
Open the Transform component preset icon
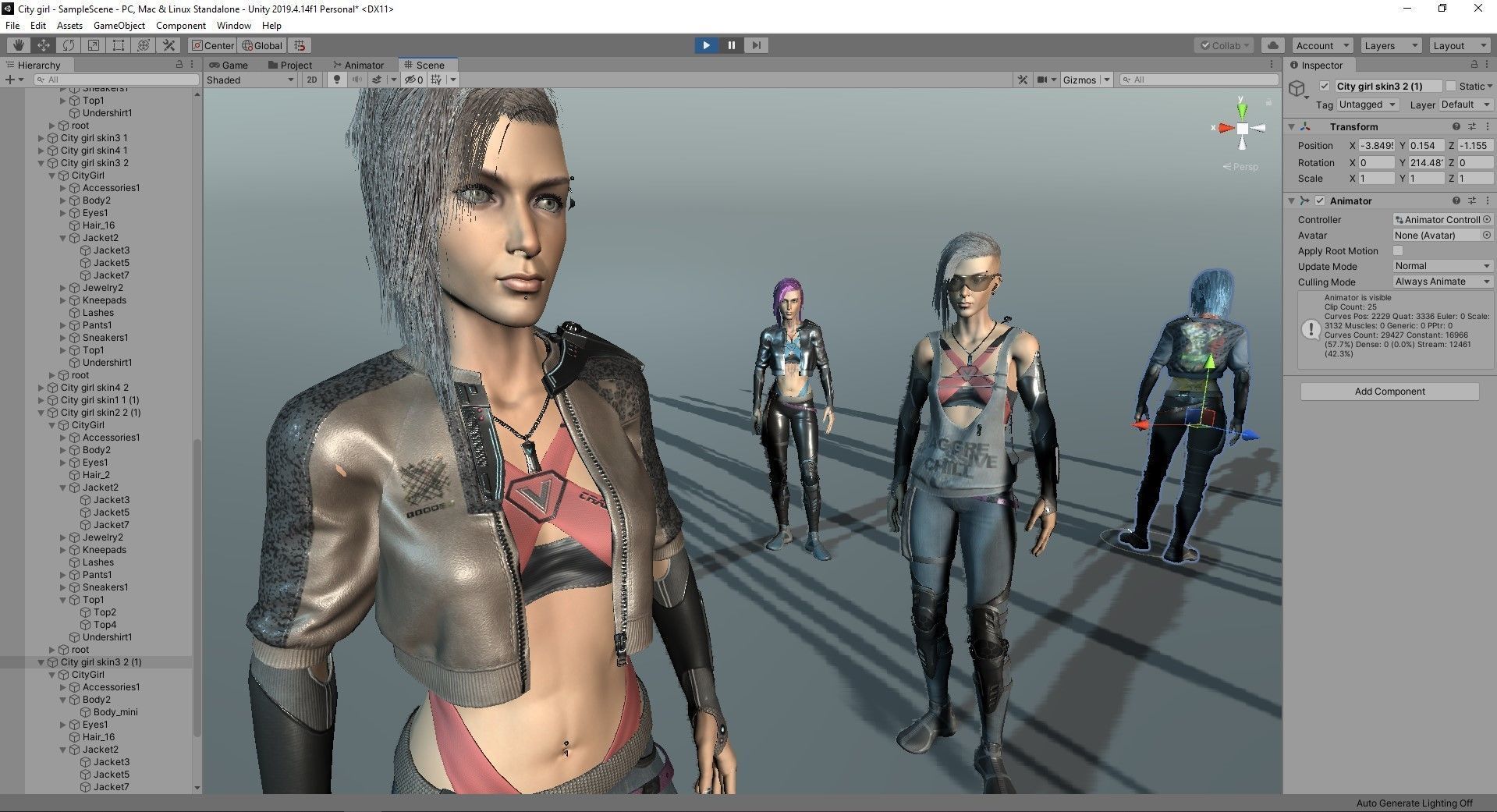coord(1472,126)
